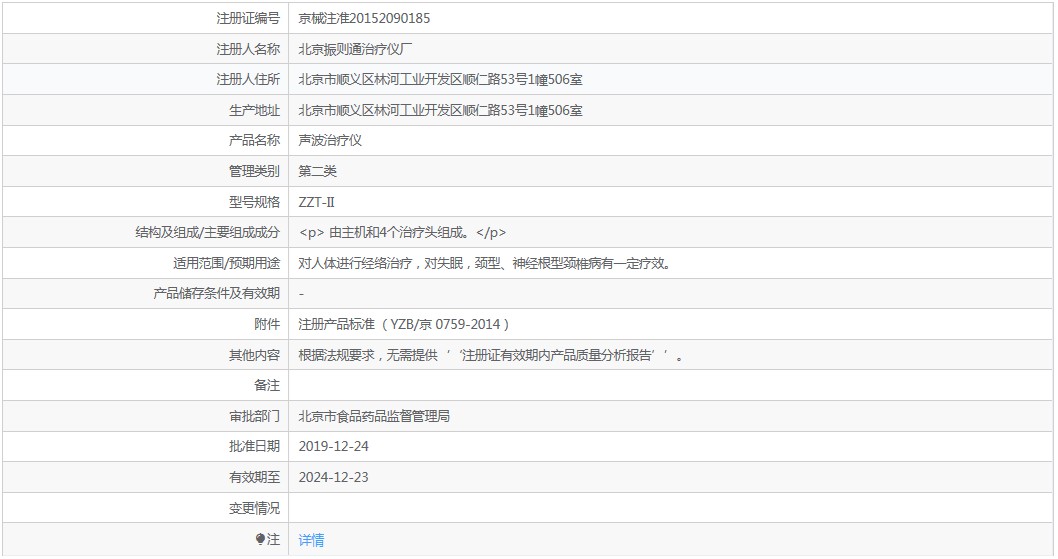Select model value ZZT-II

click(316, 202)
